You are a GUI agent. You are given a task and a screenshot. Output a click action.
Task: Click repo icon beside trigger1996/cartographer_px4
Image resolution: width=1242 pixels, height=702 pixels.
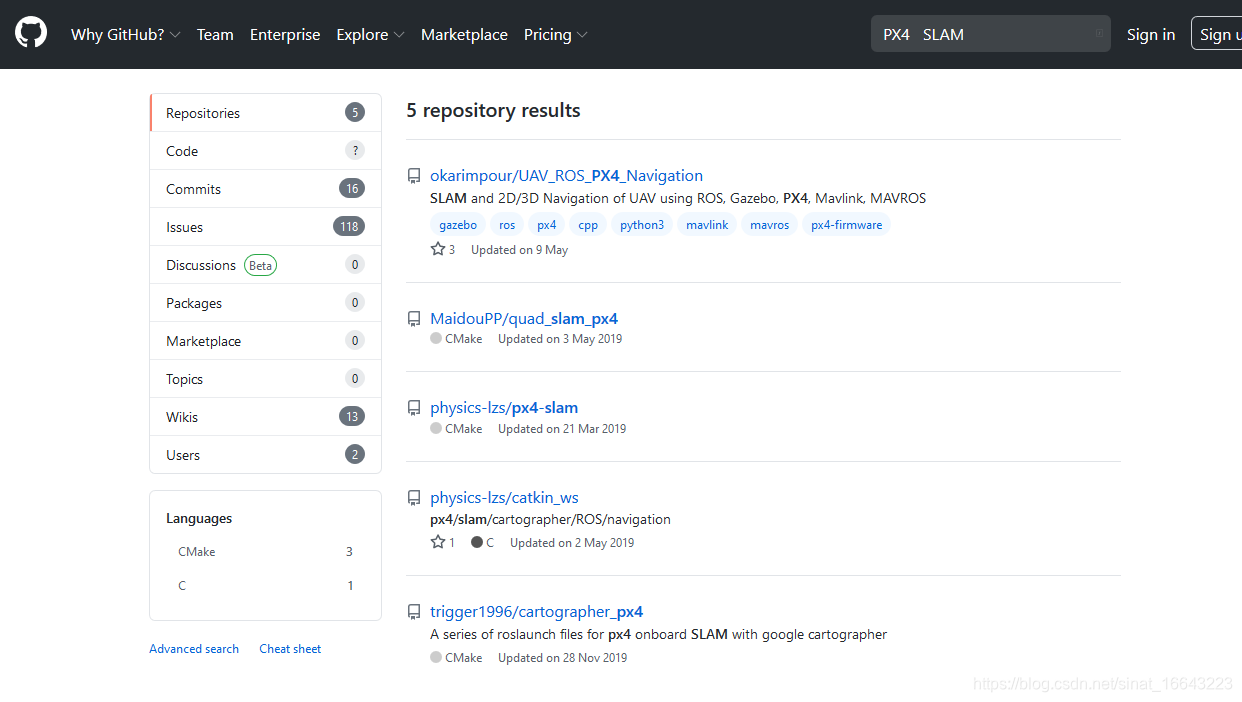pos(414,612)
